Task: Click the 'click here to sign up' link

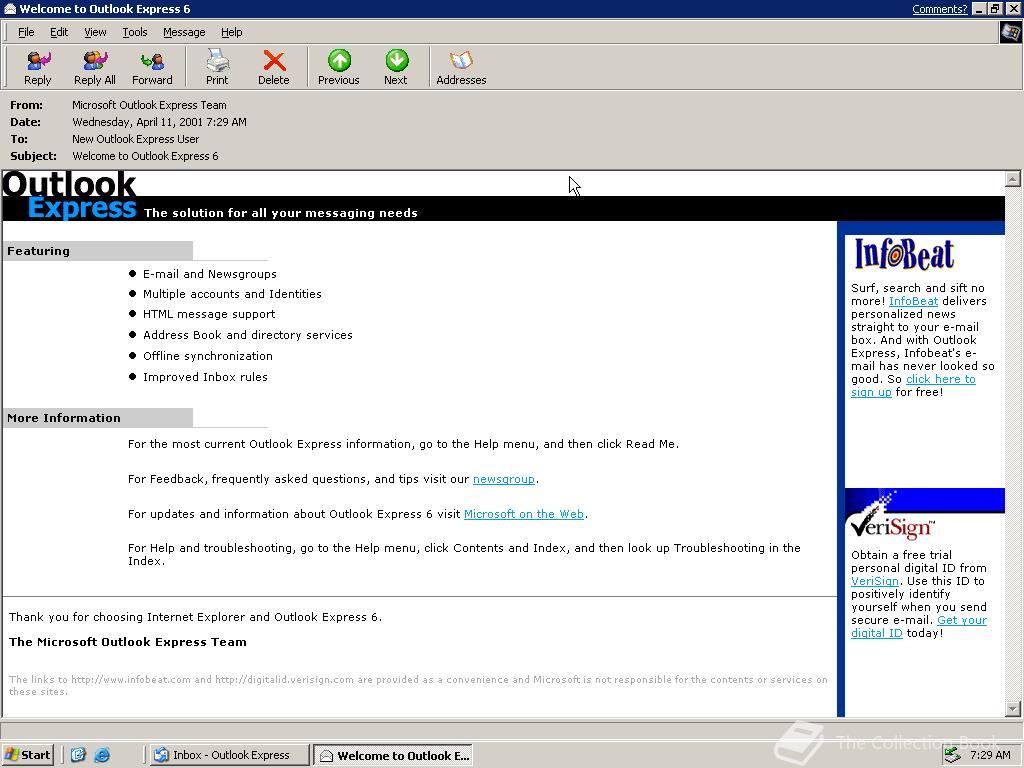Action: [x=940, y=379]
